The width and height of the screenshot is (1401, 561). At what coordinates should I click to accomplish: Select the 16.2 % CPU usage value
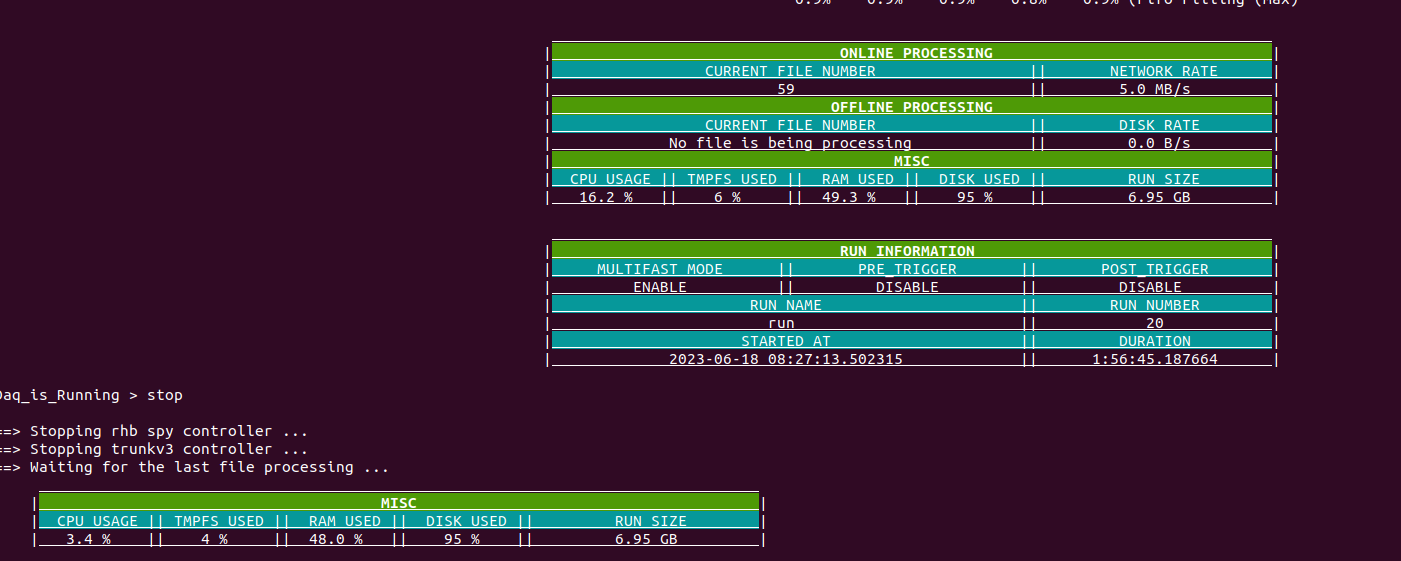pos(606,197)
